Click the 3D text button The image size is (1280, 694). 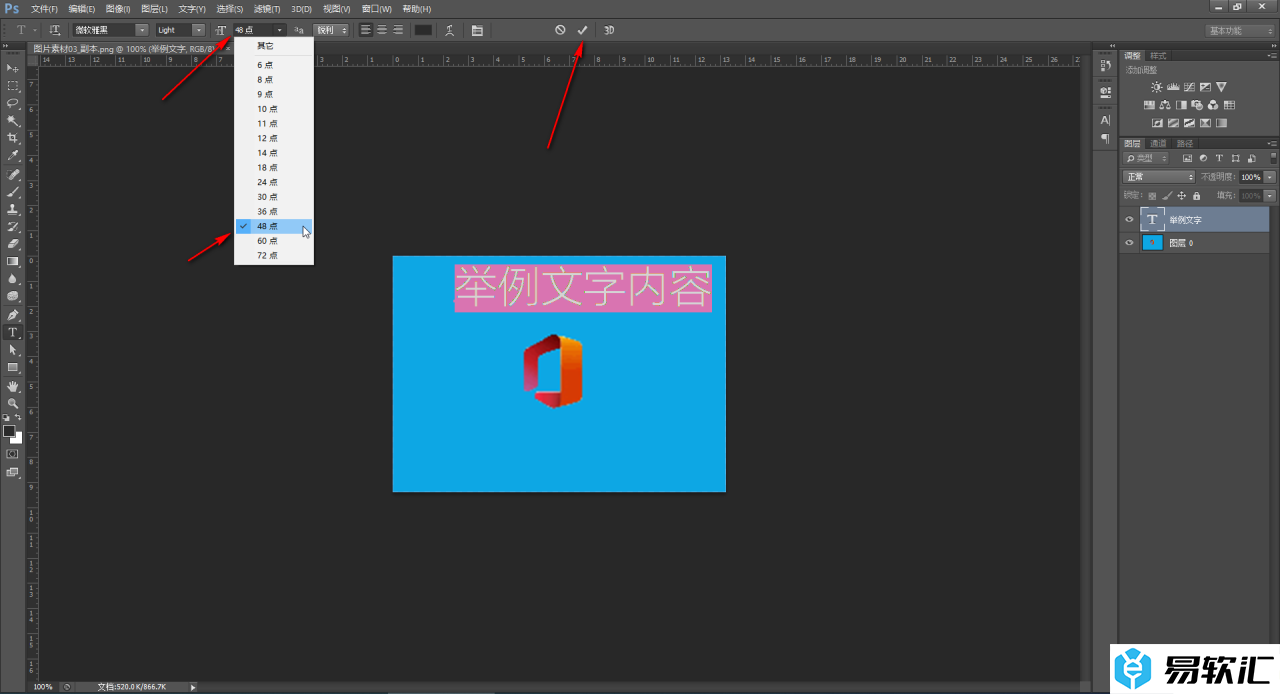tap(609, 30)
